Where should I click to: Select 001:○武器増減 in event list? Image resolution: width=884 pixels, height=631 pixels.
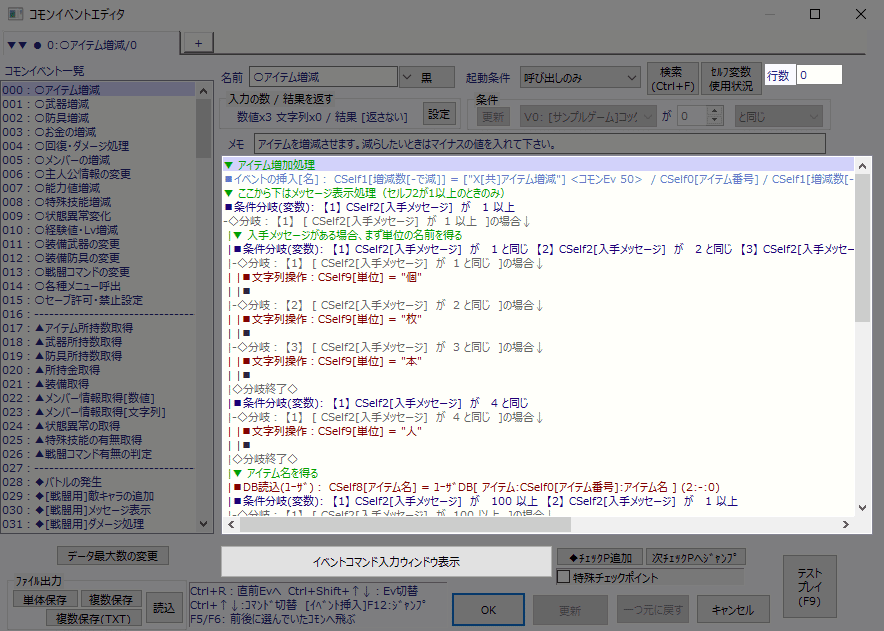99,104
